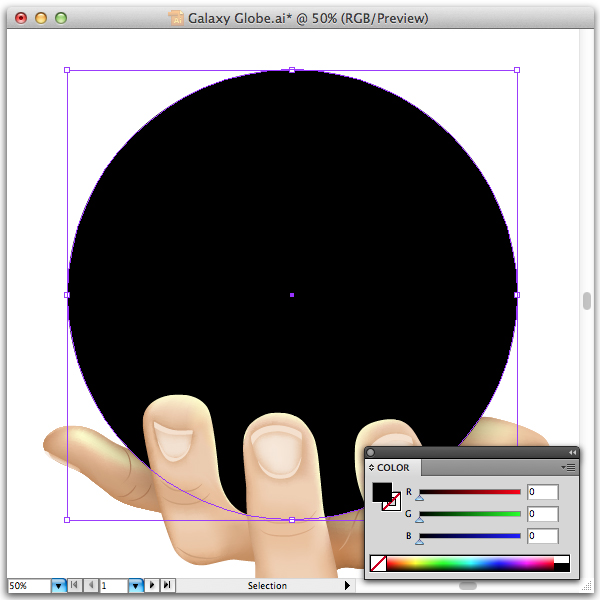Click the None swatch in color spectrum bar

[x=378, y=564]
